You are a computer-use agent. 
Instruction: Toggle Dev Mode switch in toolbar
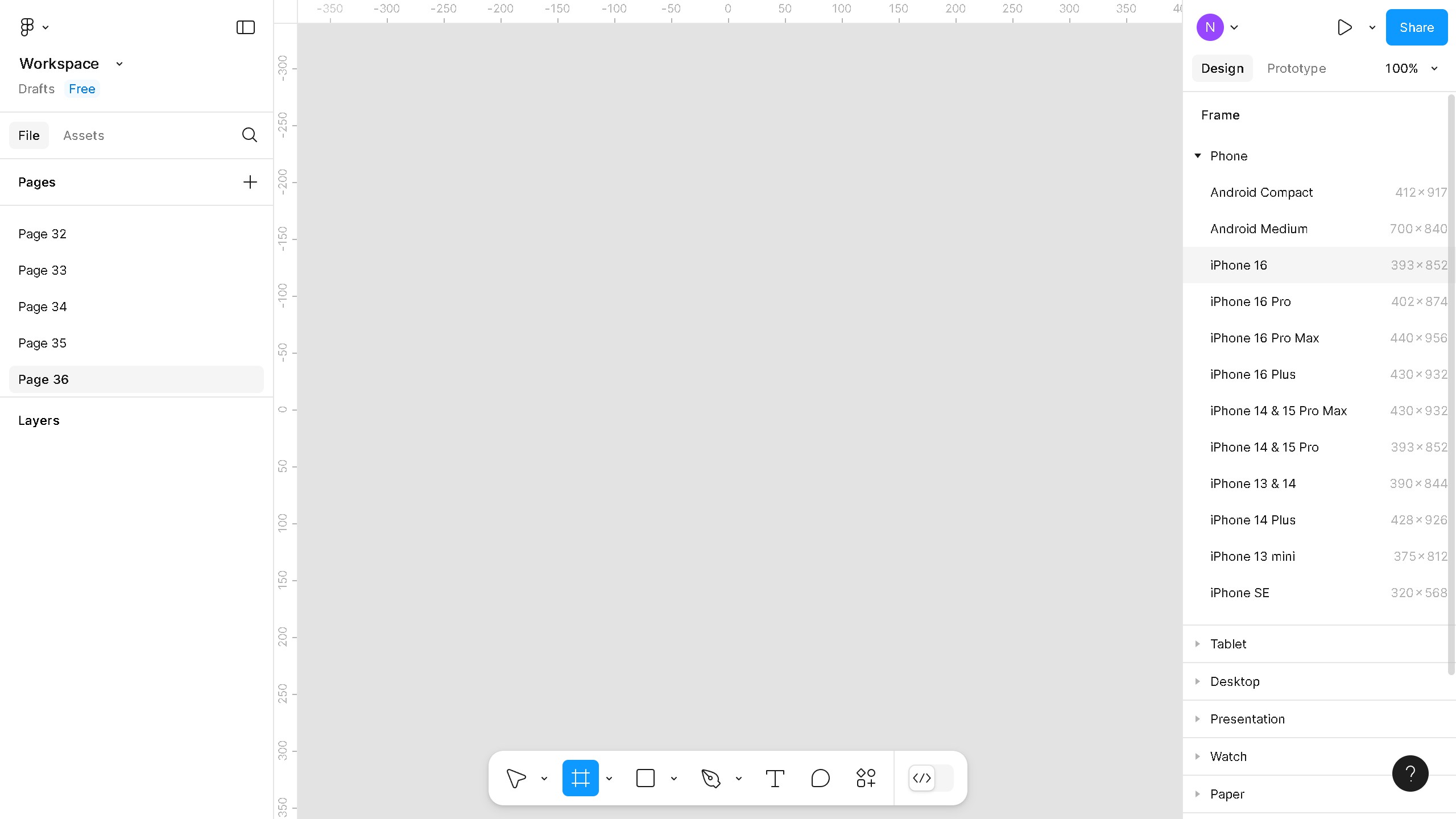pos(930,778)
